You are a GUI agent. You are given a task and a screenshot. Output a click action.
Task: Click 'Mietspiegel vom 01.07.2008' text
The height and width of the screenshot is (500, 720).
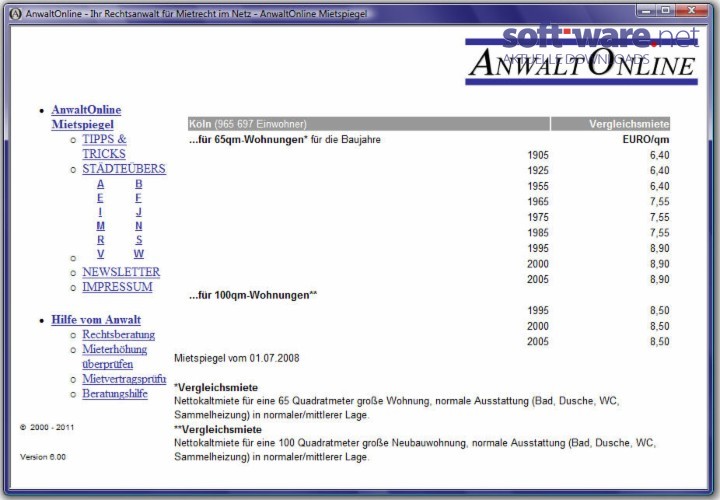click(236, 358)
